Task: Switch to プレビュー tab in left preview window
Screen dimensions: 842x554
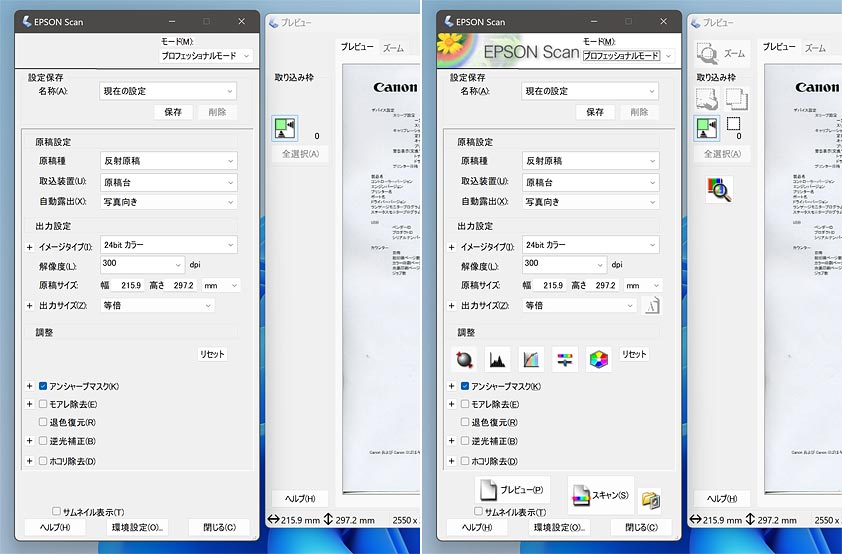Action: 357,47
